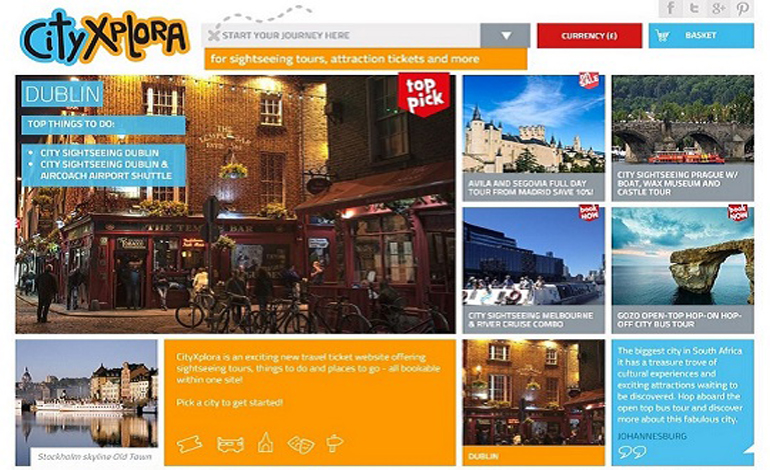Open the small Dublin tile at the bottom
Viewport: 770px width, 470px height.
coord(534,403)
